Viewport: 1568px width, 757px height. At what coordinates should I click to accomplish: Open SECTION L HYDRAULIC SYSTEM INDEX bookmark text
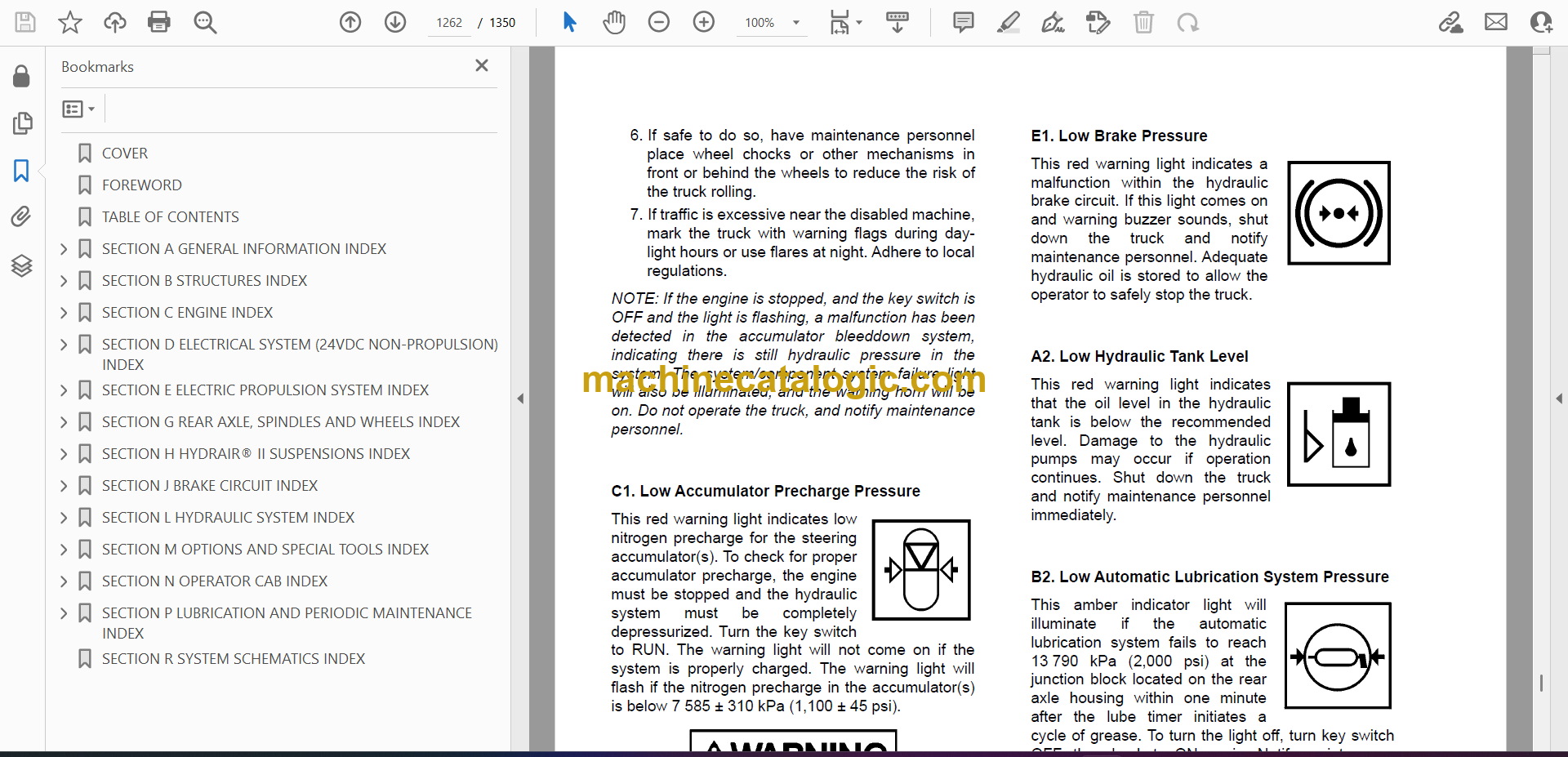click(228, 518)
